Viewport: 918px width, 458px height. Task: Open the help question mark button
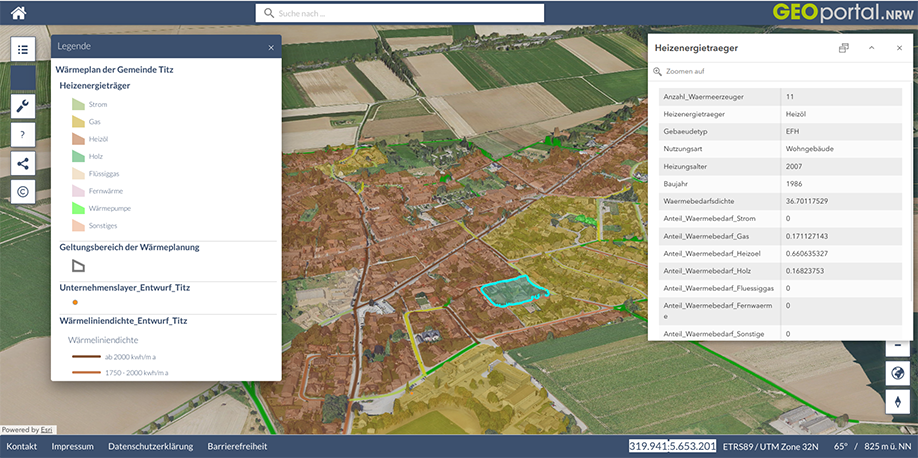click(23, 134)
